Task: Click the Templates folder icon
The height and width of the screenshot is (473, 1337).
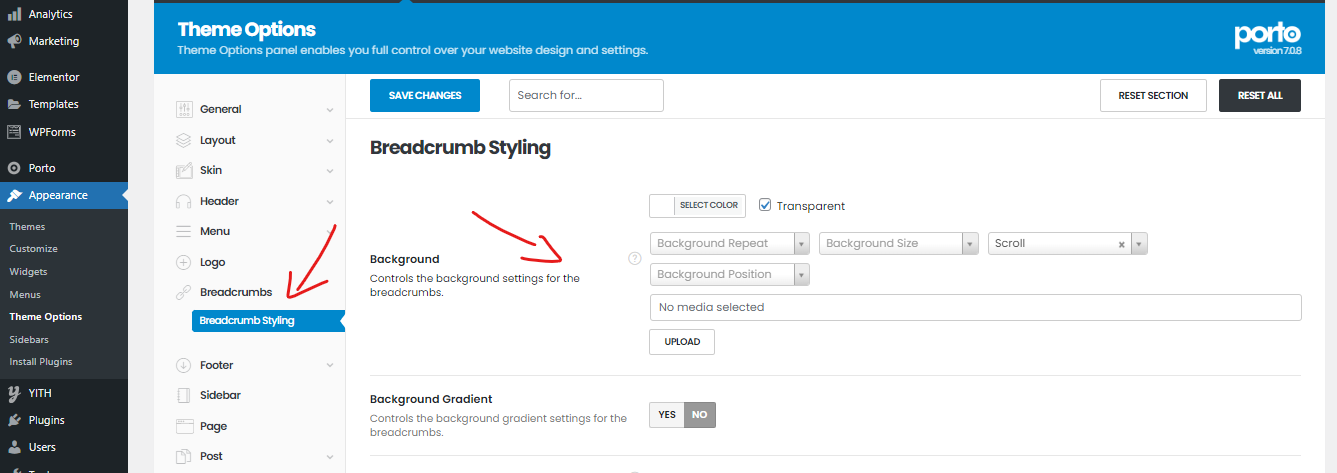Action: click(x=14, y=104)
